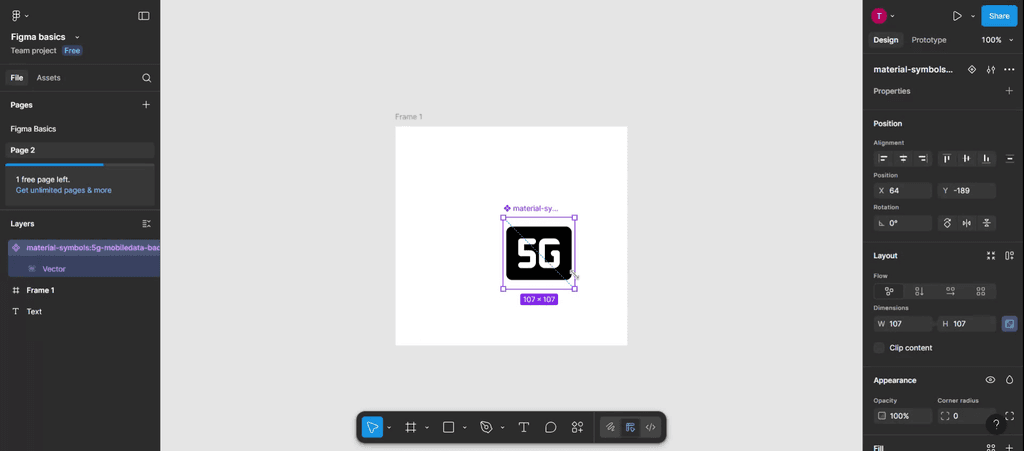
Task: Open blend mode droplet icon
Action: 1010,380
